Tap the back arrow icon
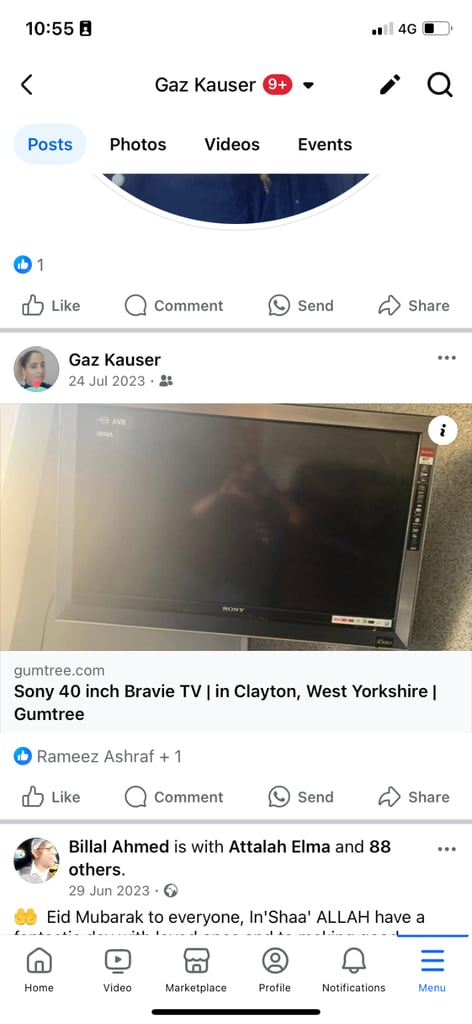The height and width of the screenshot is (1024, 472). 26,85
